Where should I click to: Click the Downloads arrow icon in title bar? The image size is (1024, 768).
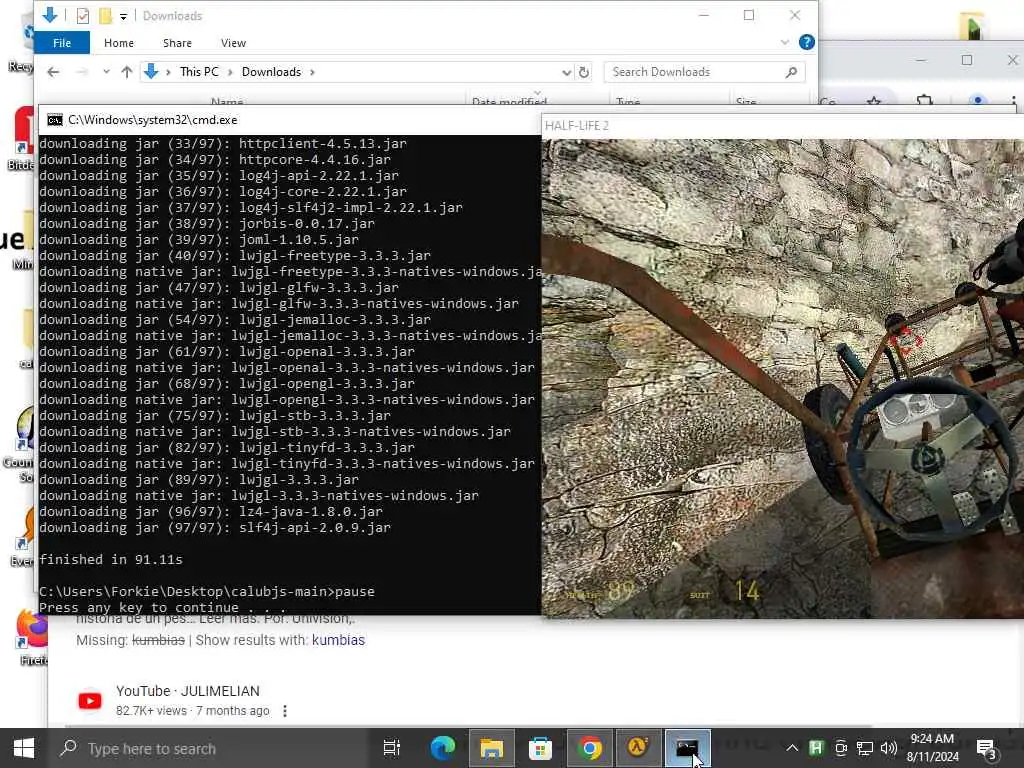50,14
